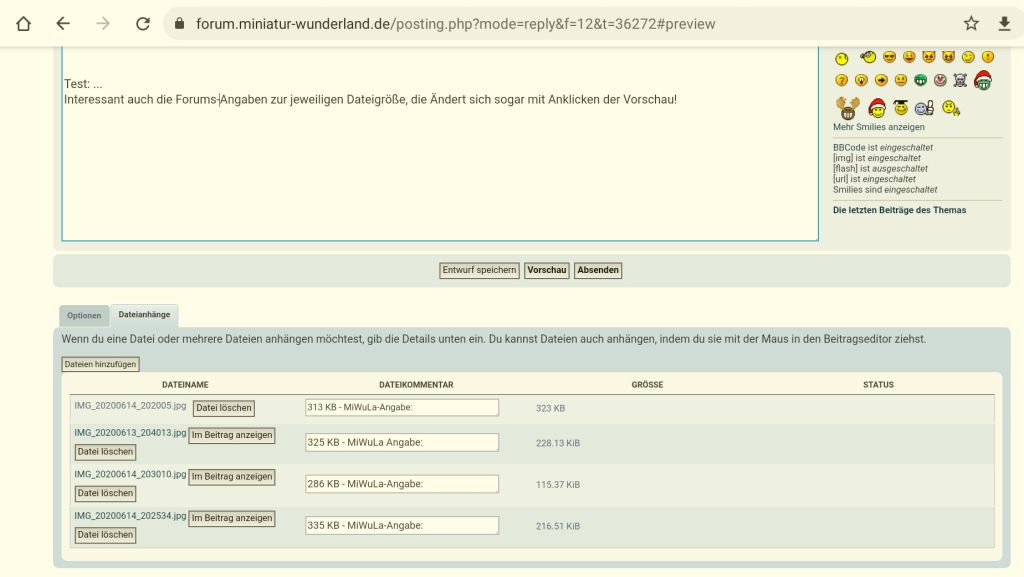Insert the skull and crossbones smiley

(x=960, y=80)
